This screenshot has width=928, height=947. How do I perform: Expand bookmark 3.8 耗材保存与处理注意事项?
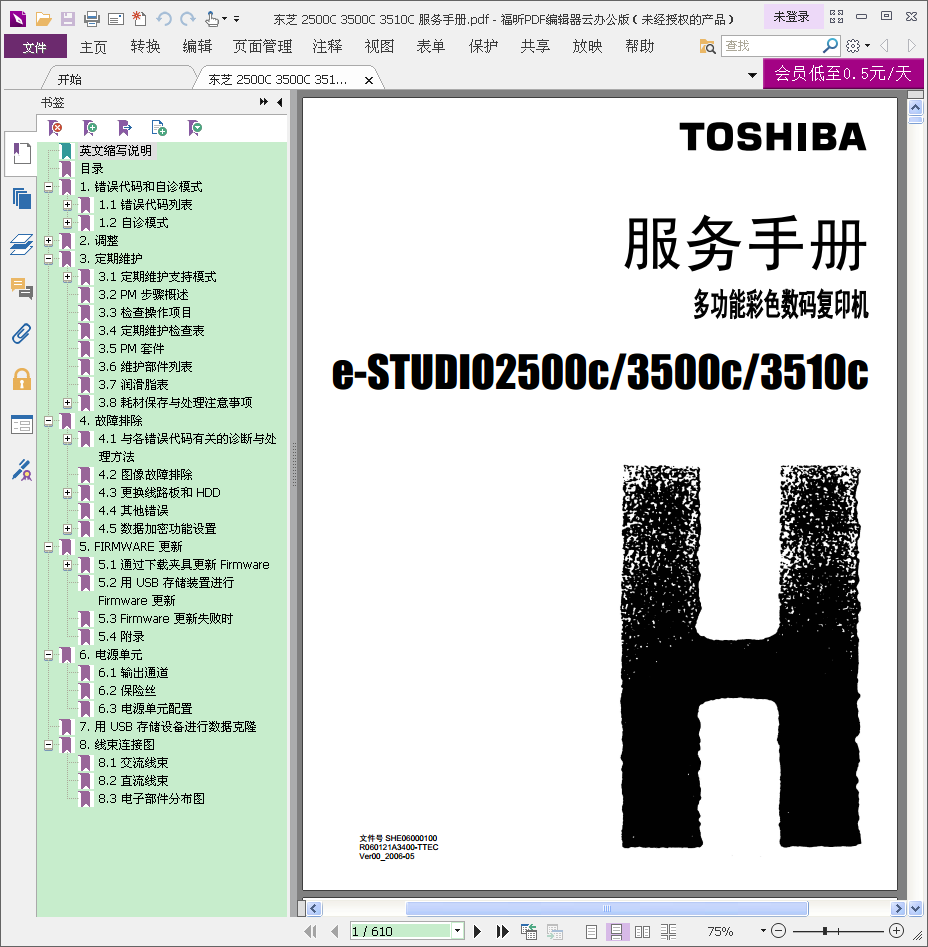tap(68, 403)
